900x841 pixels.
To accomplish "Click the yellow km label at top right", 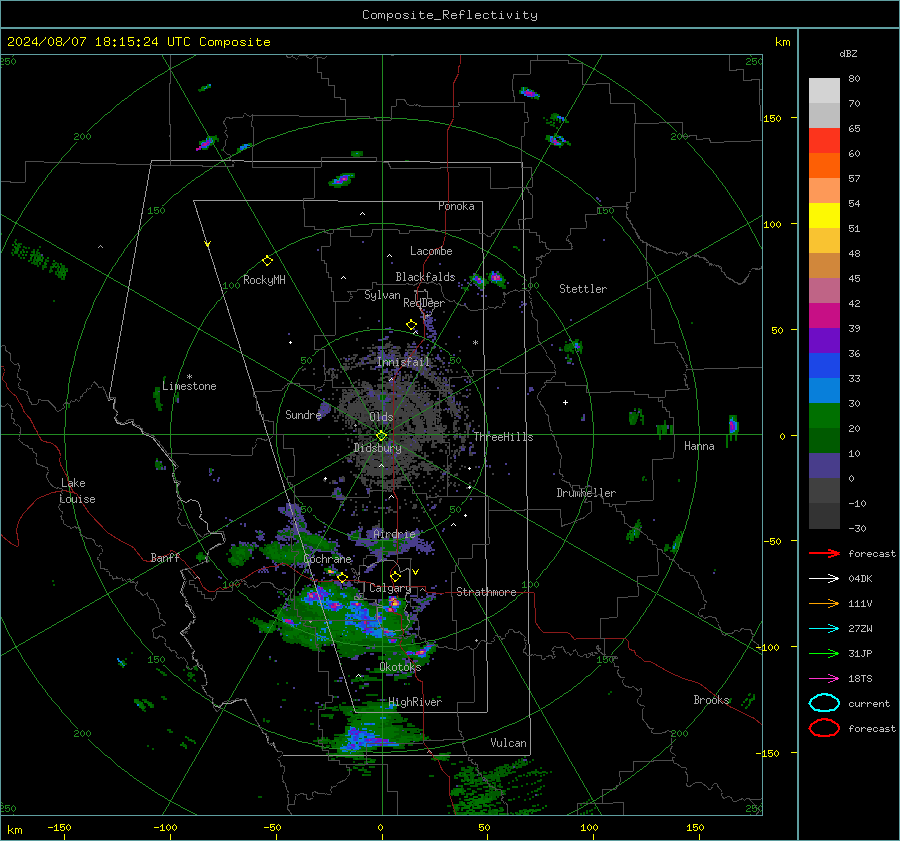I will (782, 42).
